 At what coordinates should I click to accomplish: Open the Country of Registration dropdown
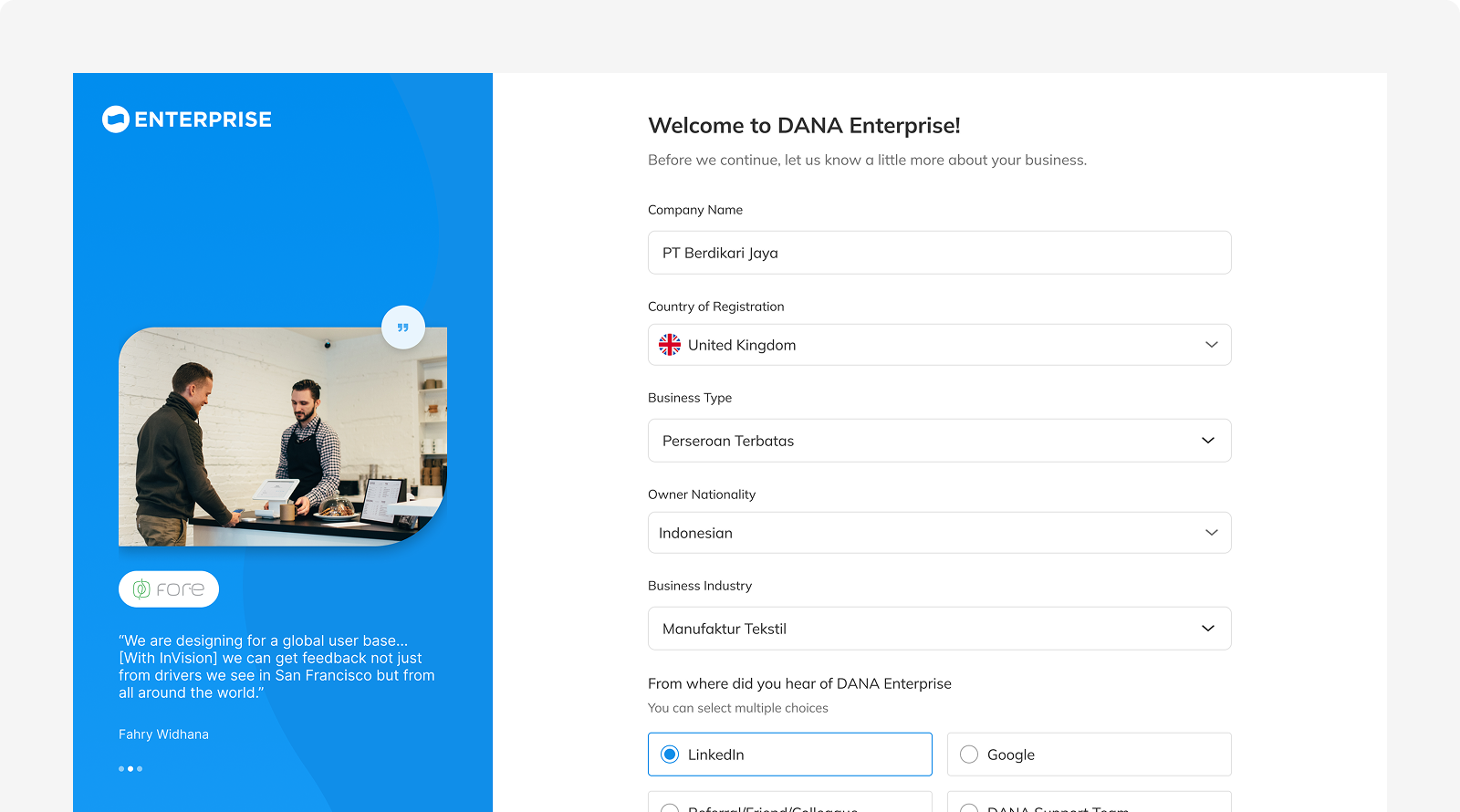point(939,345)
